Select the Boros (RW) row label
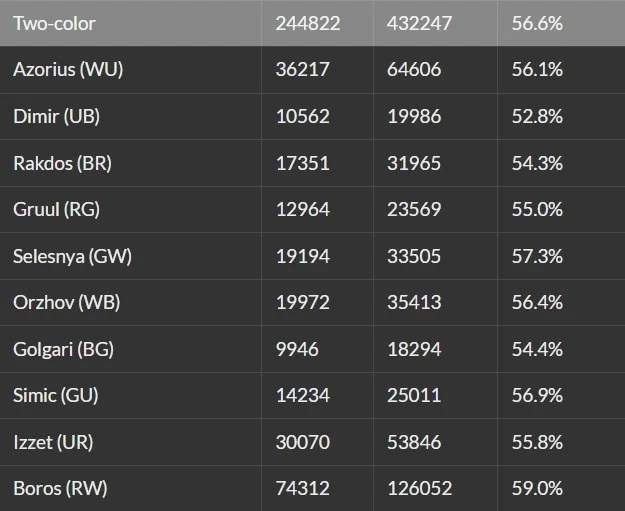625x511 pixels. pyautogui.click(x=60, y=489)
